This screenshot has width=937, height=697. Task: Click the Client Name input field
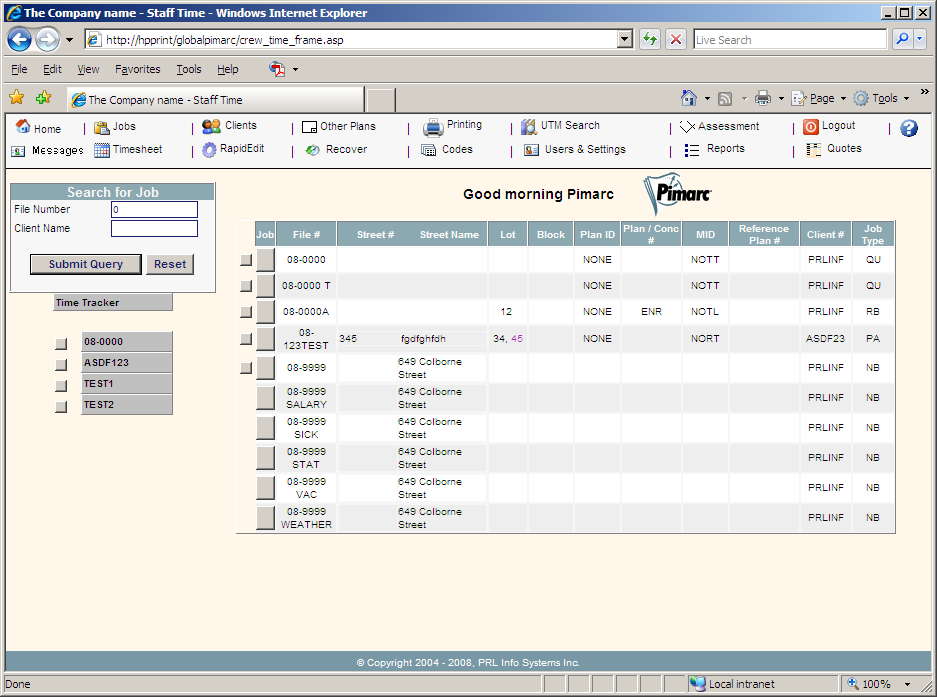tap(154, 228)
